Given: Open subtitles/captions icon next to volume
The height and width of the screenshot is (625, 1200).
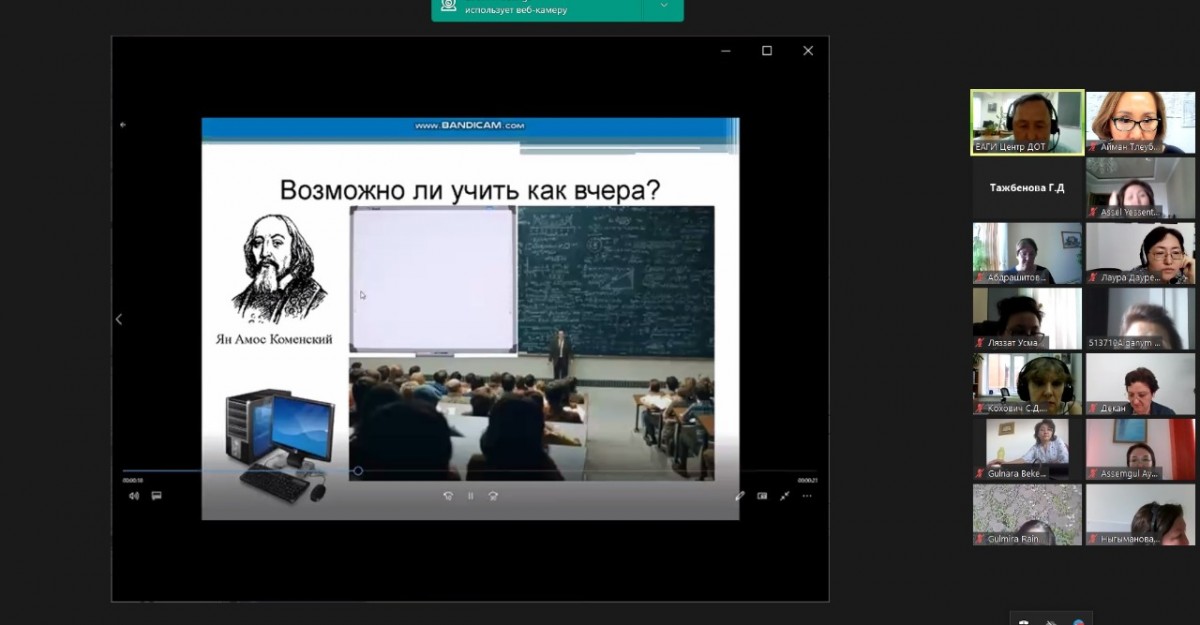Looking at the screenshot, I should 156,495.
